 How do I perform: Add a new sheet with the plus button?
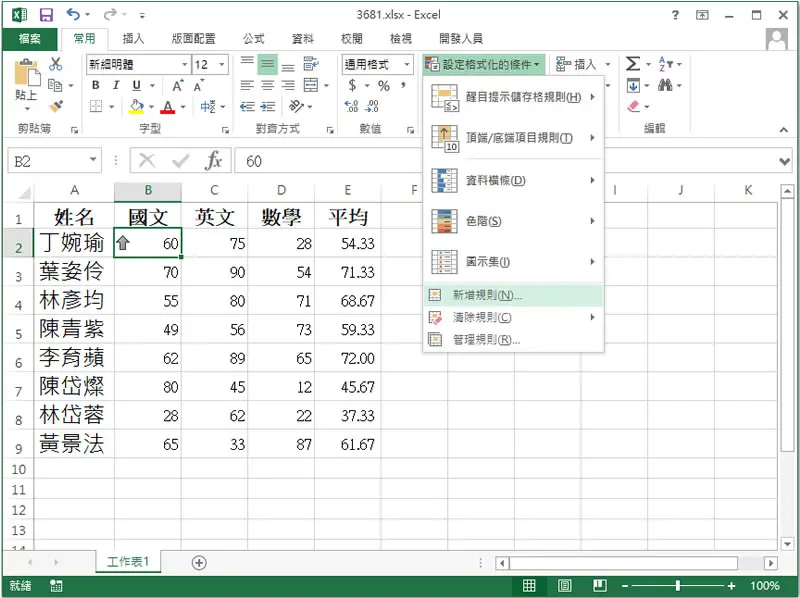(199, 563)
